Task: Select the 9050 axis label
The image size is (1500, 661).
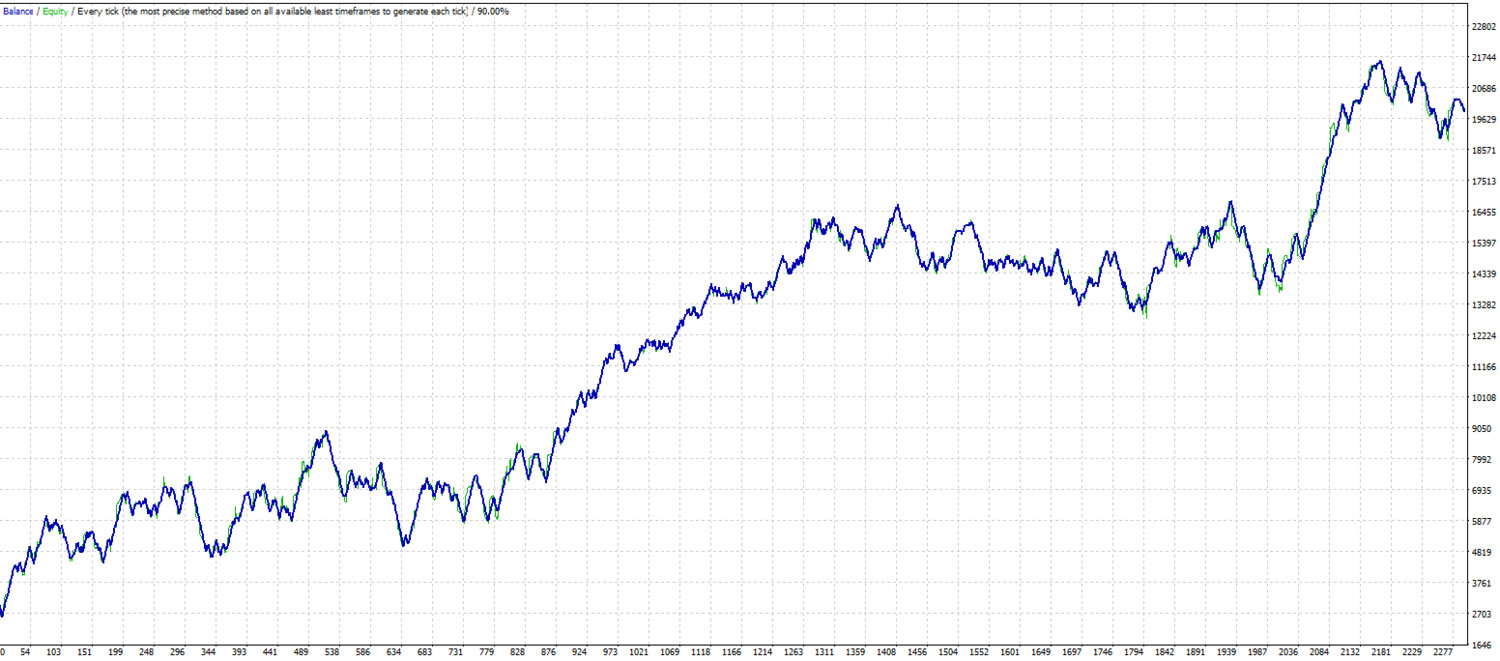Action: pyautogui.click(x=1481, y=429)
